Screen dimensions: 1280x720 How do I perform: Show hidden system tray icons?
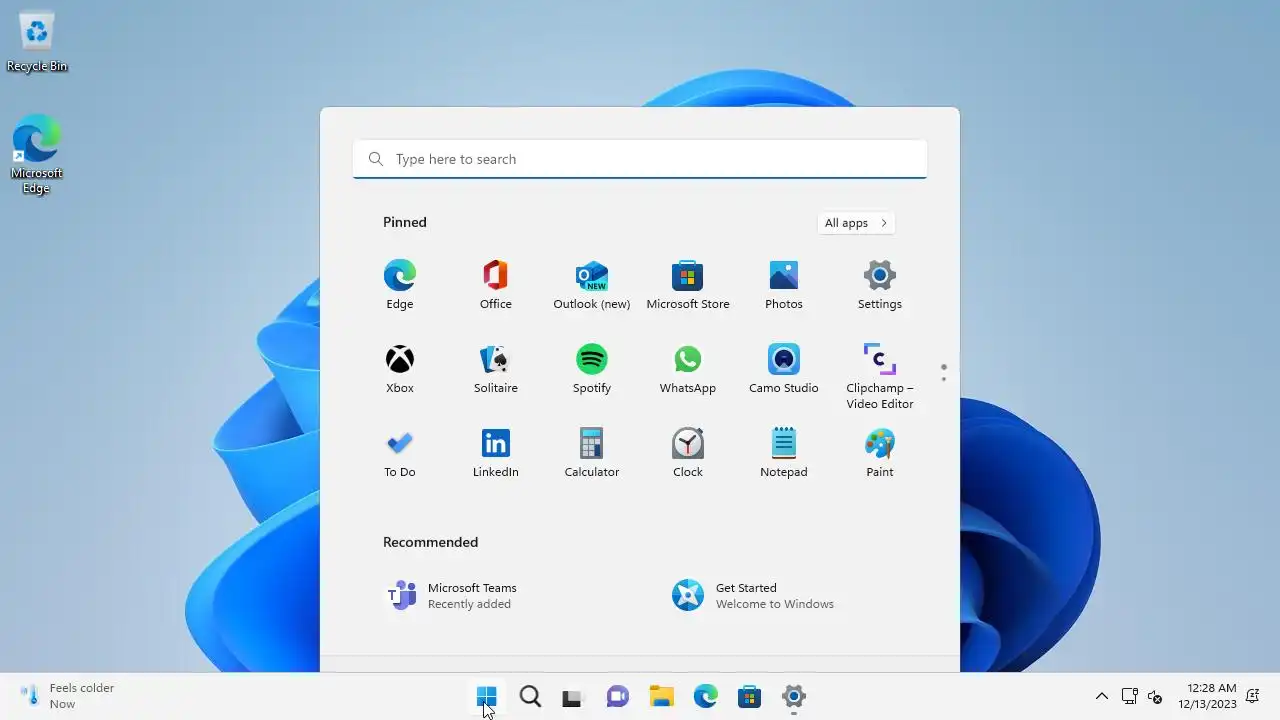(x=1101, y=696)
